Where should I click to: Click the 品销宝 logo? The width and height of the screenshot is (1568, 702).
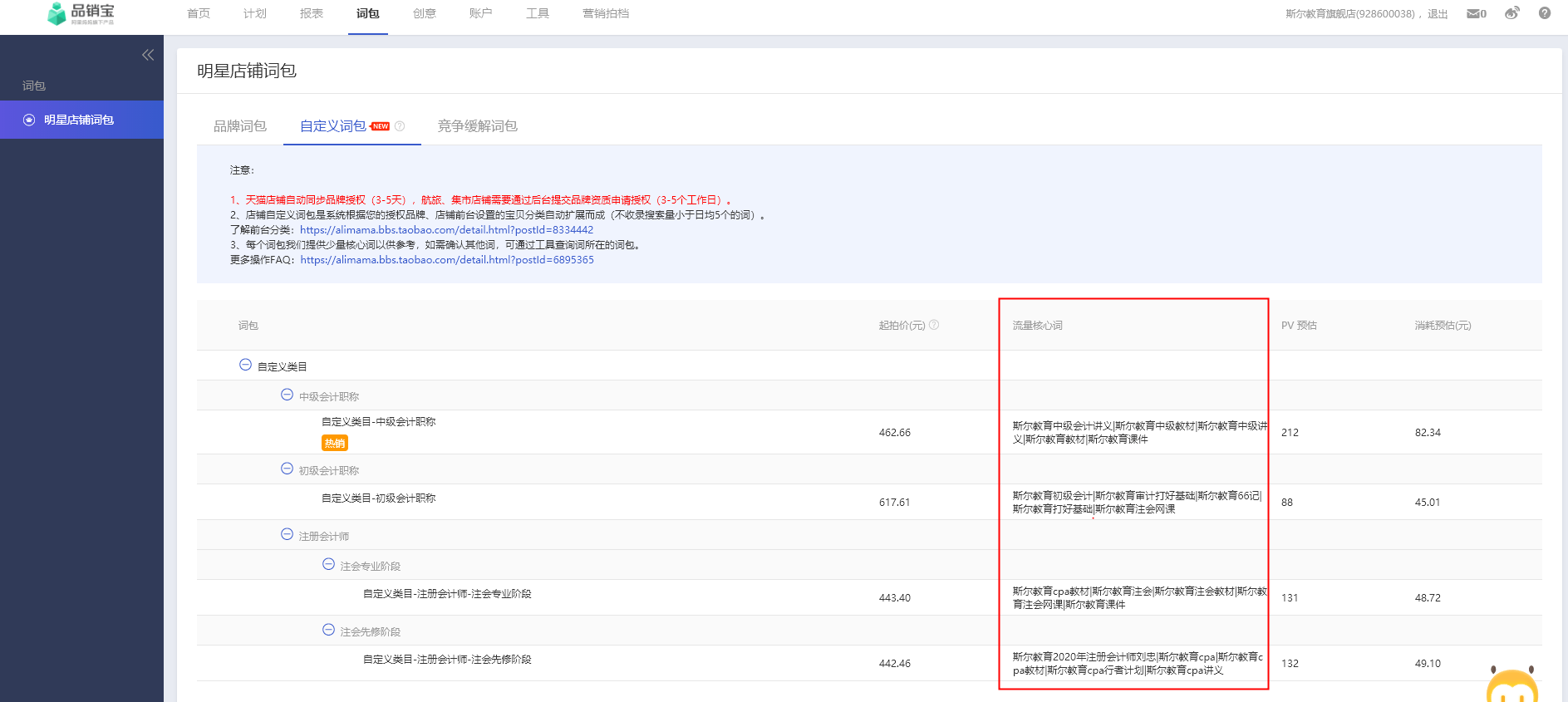81,13
